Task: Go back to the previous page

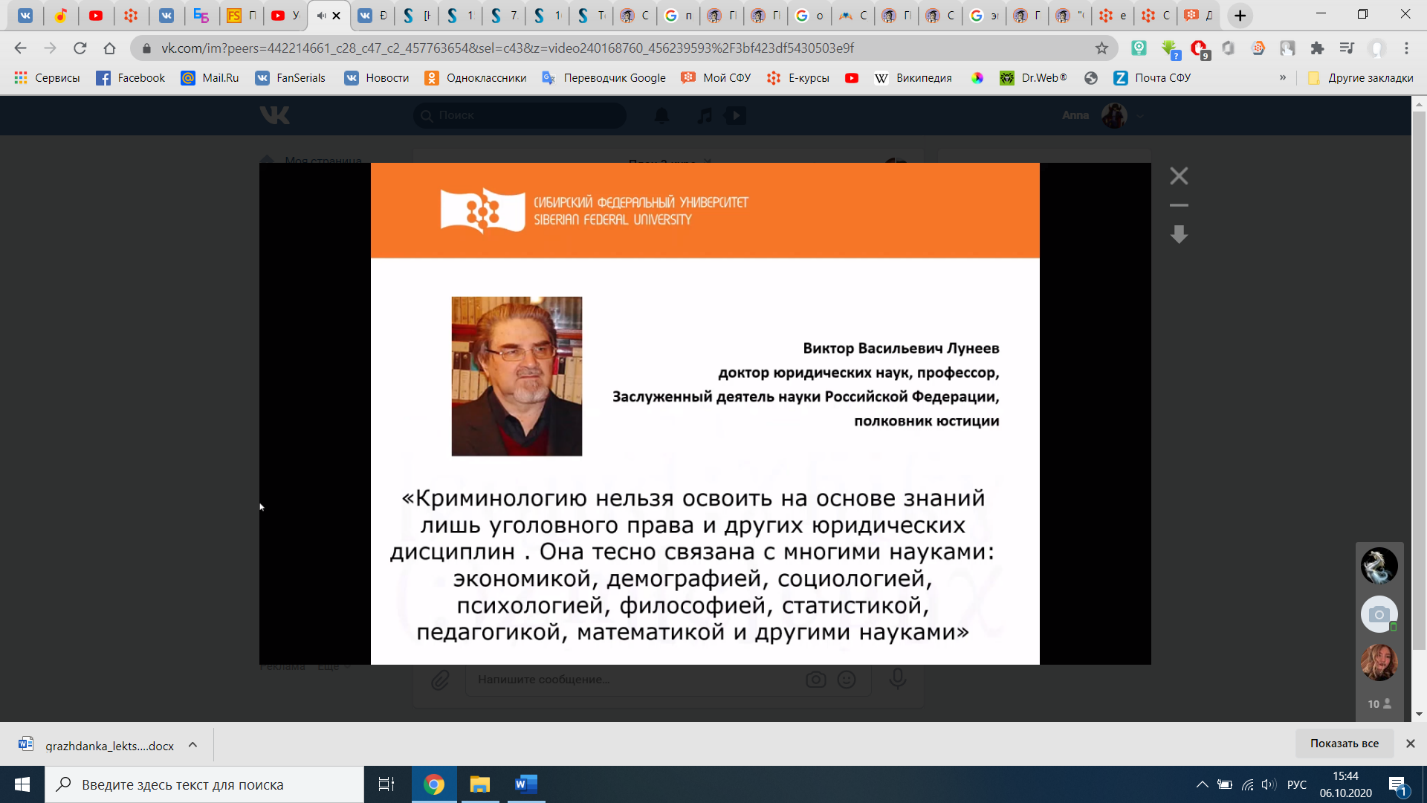Action: [21, 48]
